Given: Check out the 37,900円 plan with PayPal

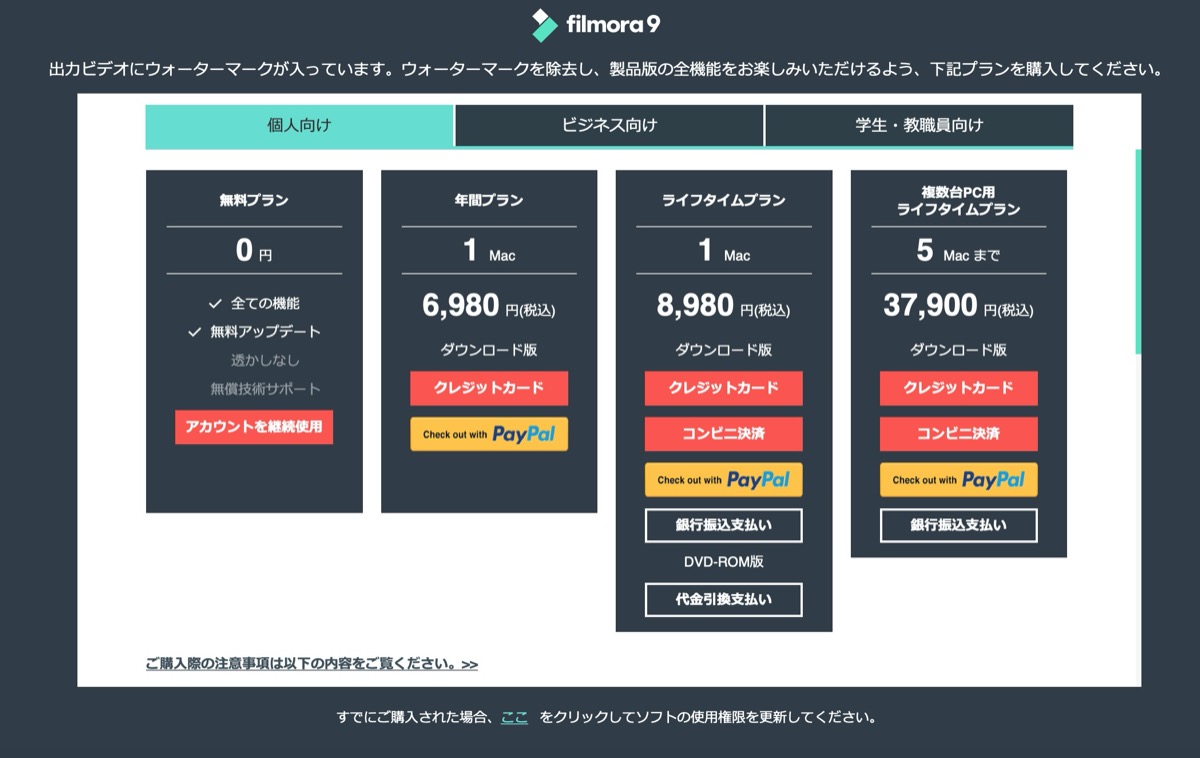Looking at the screenshot, I should coord(959,480).
